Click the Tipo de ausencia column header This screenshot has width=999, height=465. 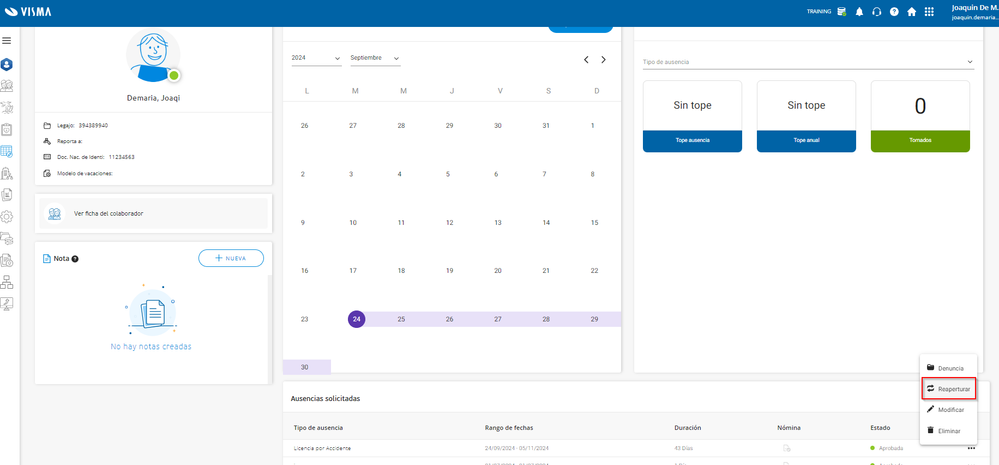point(318,427)
